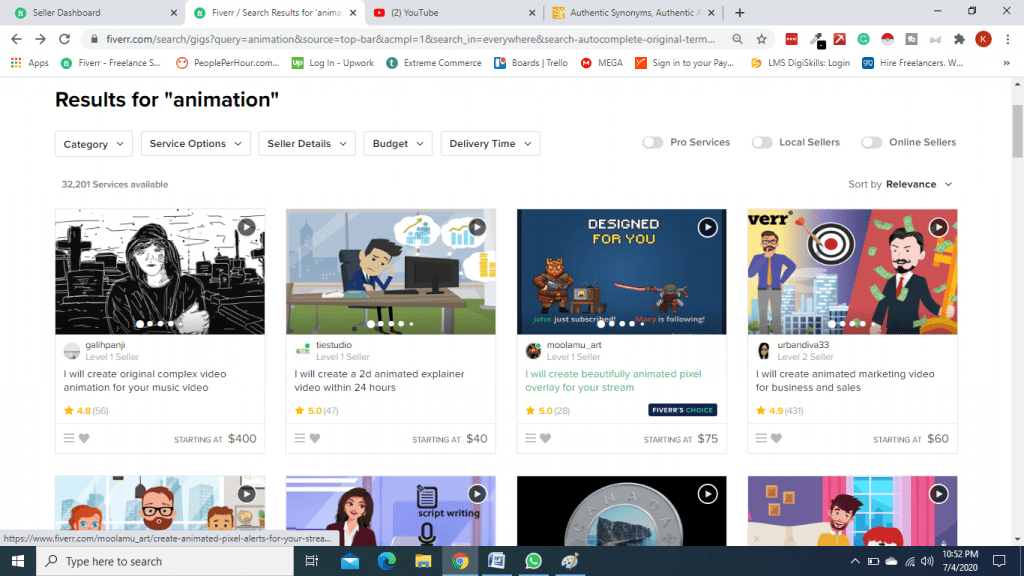Viewport: 1024px width, 576px height.
Task: Expand the Category filter dropdown
Action: (x=93, y=144)
